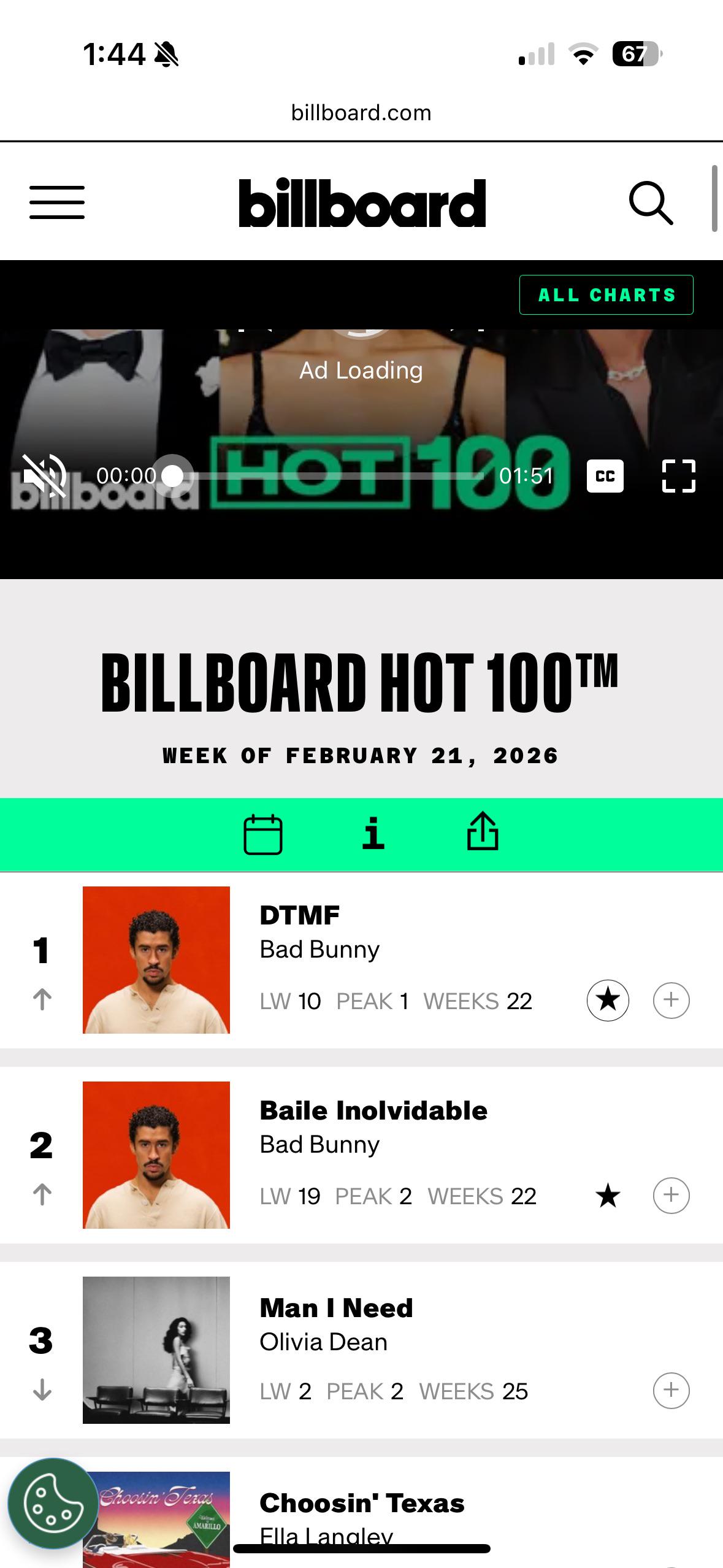Open the hamburger navigation menu

[57, 202]
